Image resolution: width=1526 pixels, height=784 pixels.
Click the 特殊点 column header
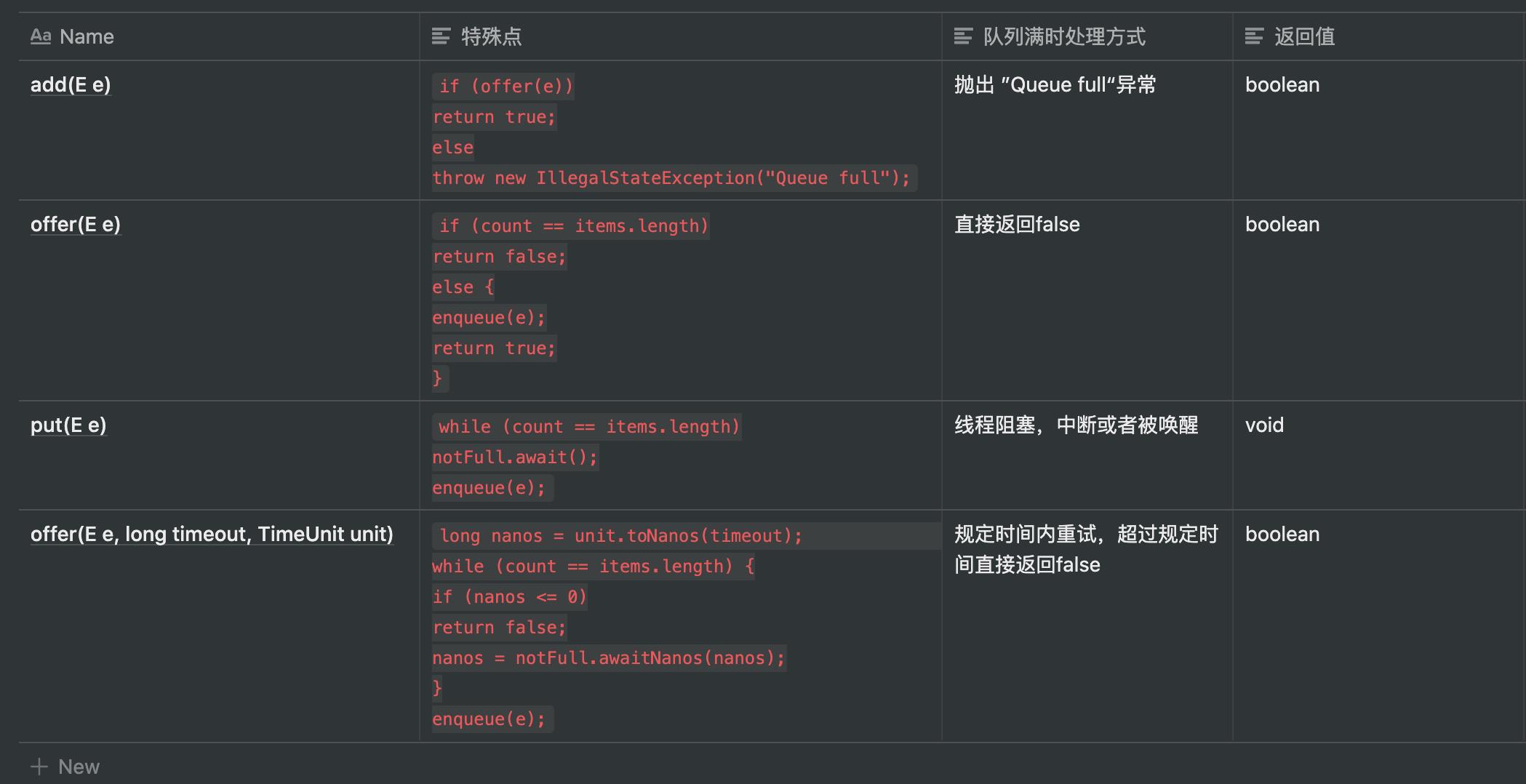pos(680,36)
